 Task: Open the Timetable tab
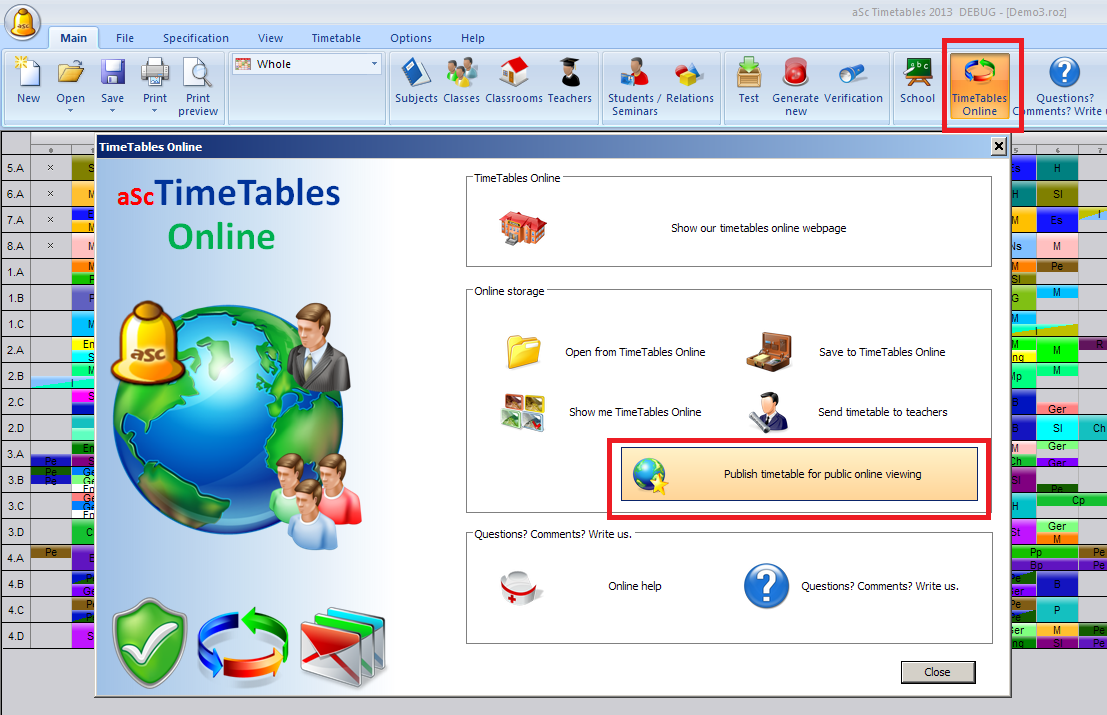tap(336, 38)
